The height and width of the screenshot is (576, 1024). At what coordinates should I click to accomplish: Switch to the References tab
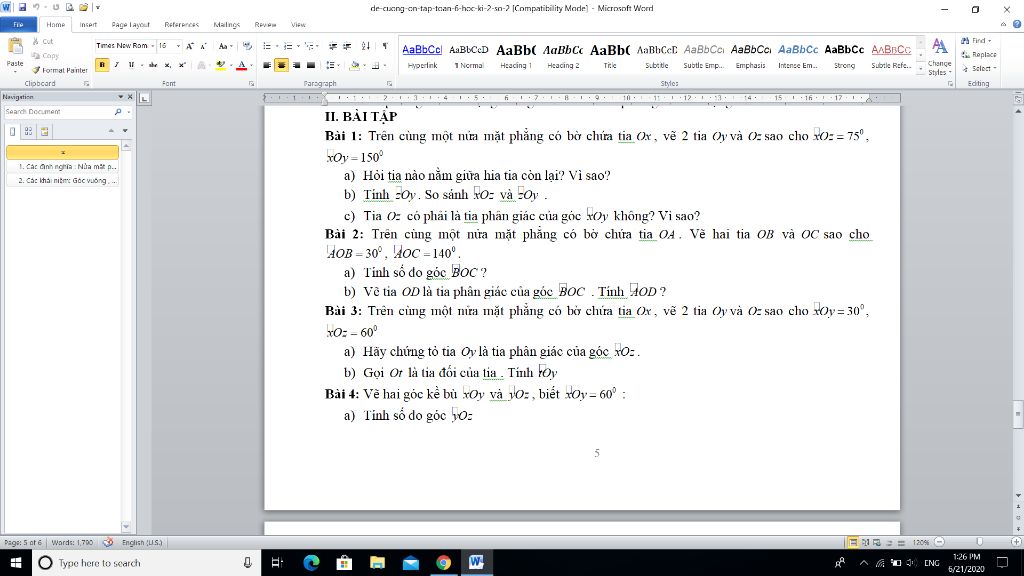point(182,25)
